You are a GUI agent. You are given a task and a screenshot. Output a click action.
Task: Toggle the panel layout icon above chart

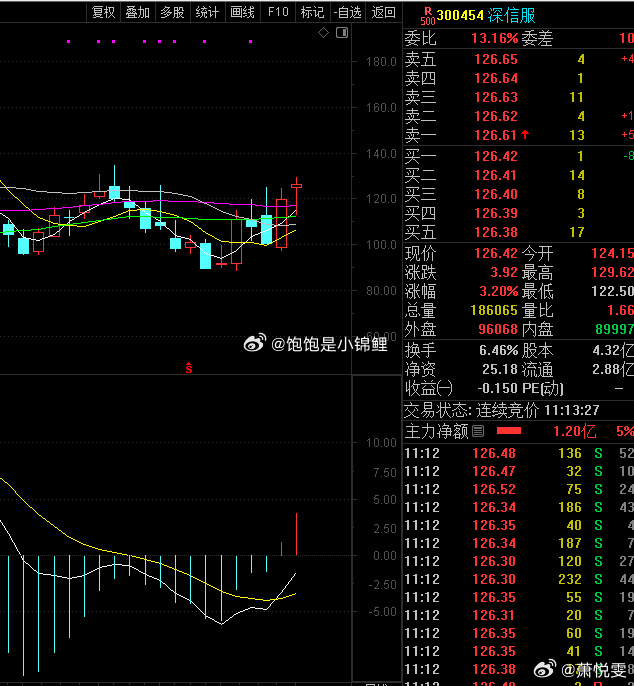(342, 32)
